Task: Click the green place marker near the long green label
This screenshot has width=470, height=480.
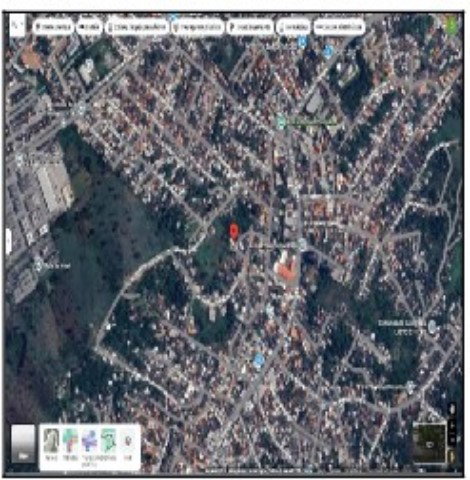Action: coord(281,122)
